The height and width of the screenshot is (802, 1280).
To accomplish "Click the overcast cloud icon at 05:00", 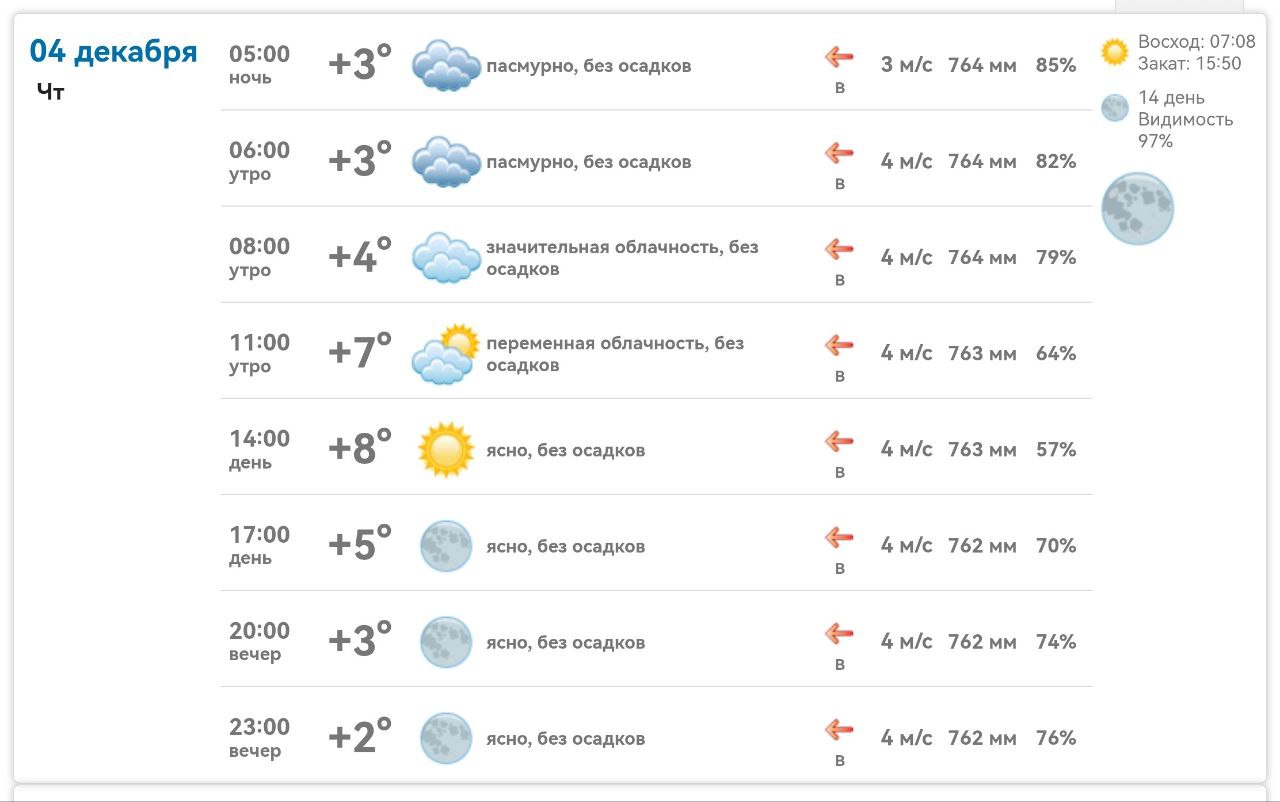I will click(x=446, y=66).
